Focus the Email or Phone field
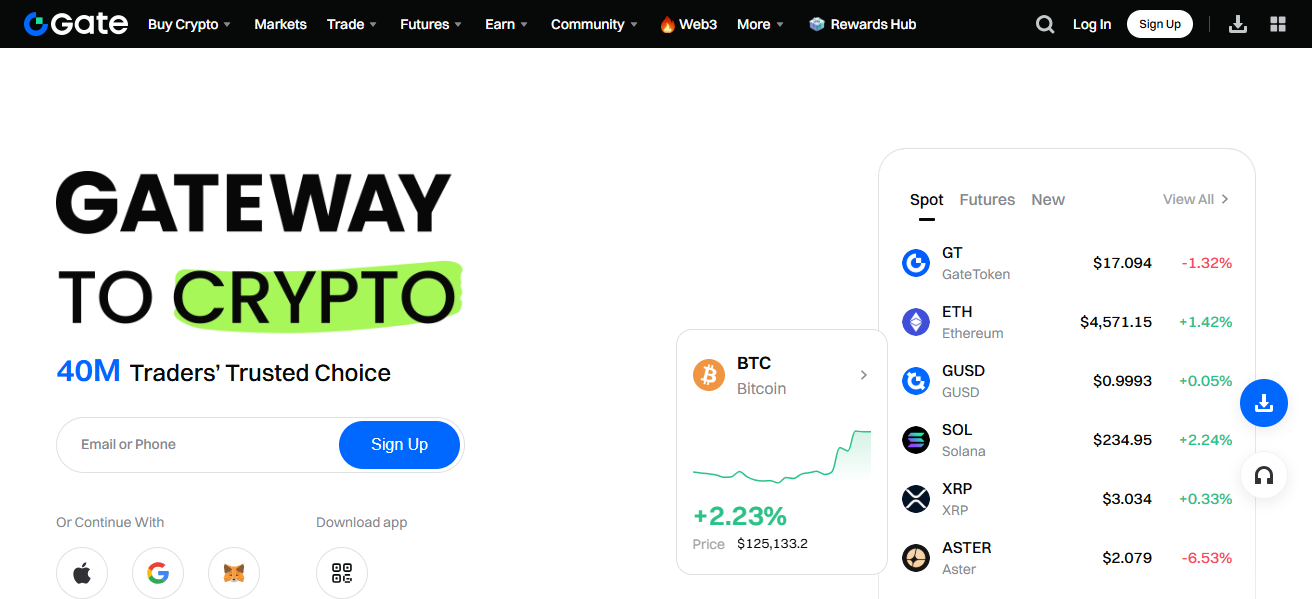 pos(200,445)
